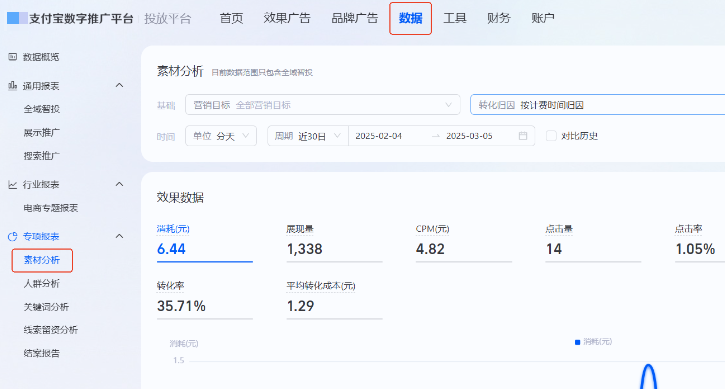725x389 pixels.
Task: Click the 效果数据 section heading
Action: (180, 198)
